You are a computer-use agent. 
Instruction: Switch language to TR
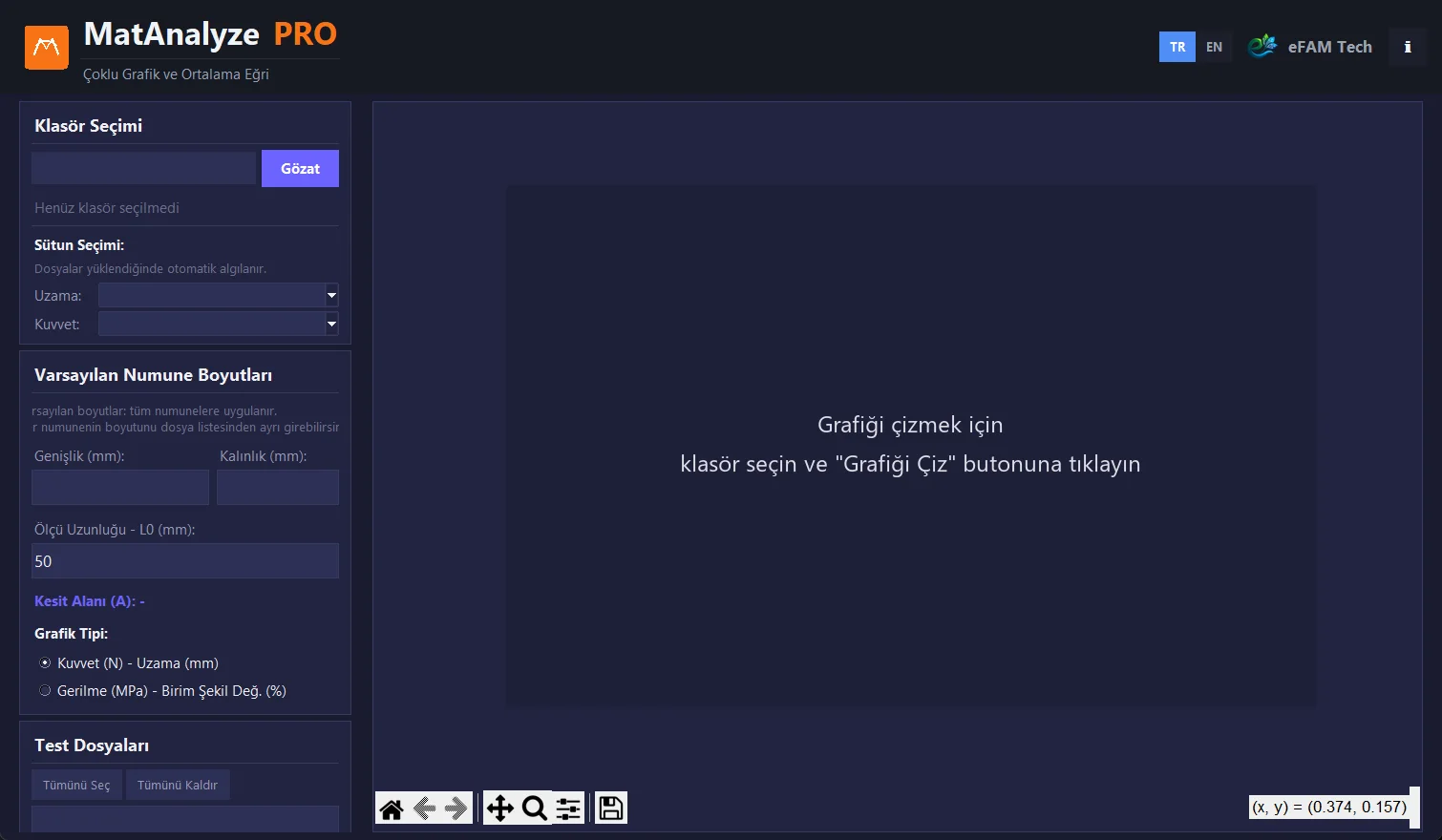[1177, 47]
